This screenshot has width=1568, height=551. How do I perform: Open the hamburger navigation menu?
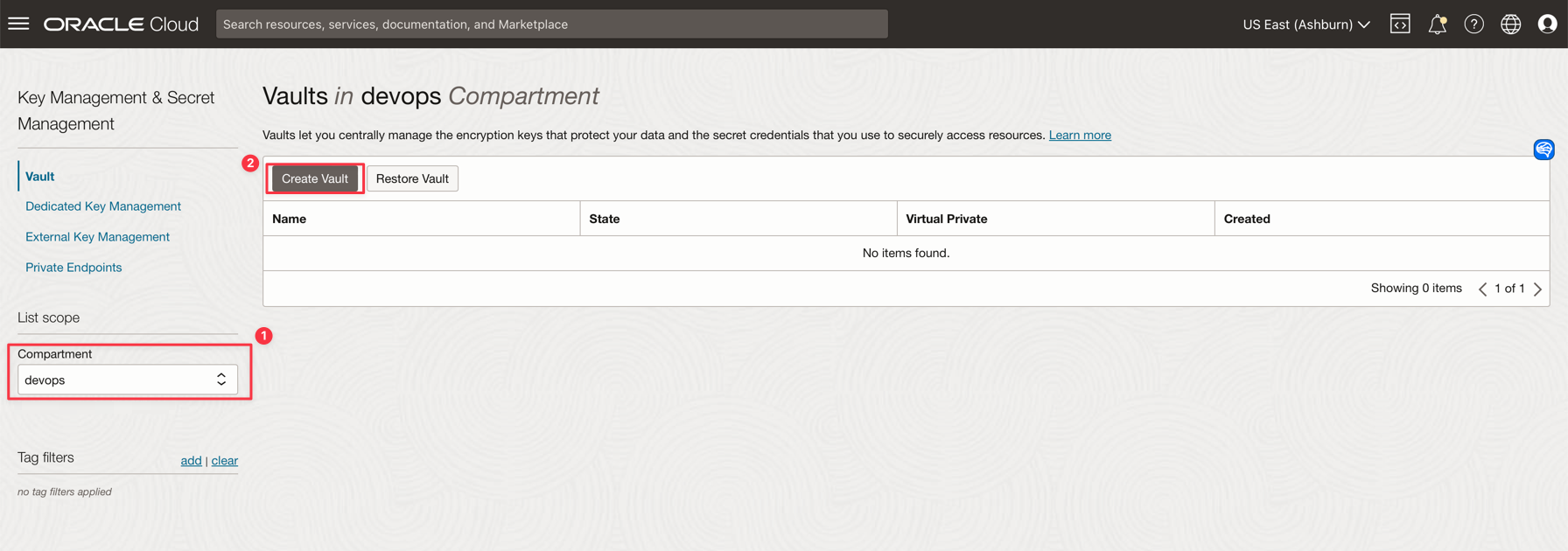coord(18,24)
